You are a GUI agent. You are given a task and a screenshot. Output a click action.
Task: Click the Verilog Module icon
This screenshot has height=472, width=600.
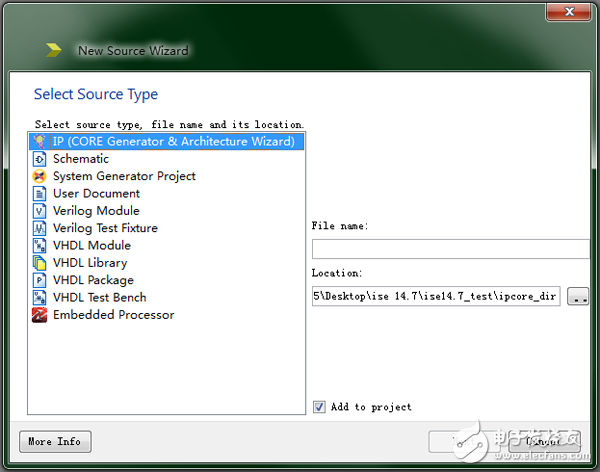coord(40,211)
